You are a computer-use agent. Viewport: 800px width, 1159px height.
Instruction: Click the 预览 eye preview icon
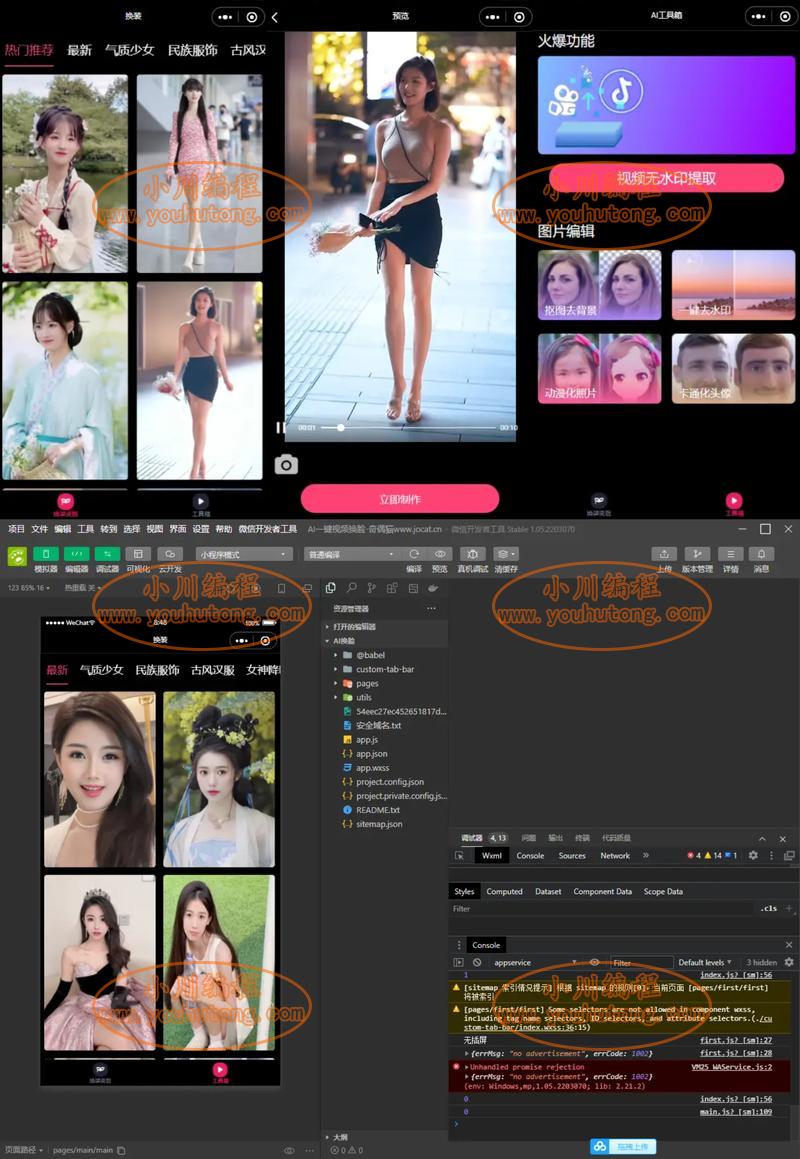tap(440, 554)
